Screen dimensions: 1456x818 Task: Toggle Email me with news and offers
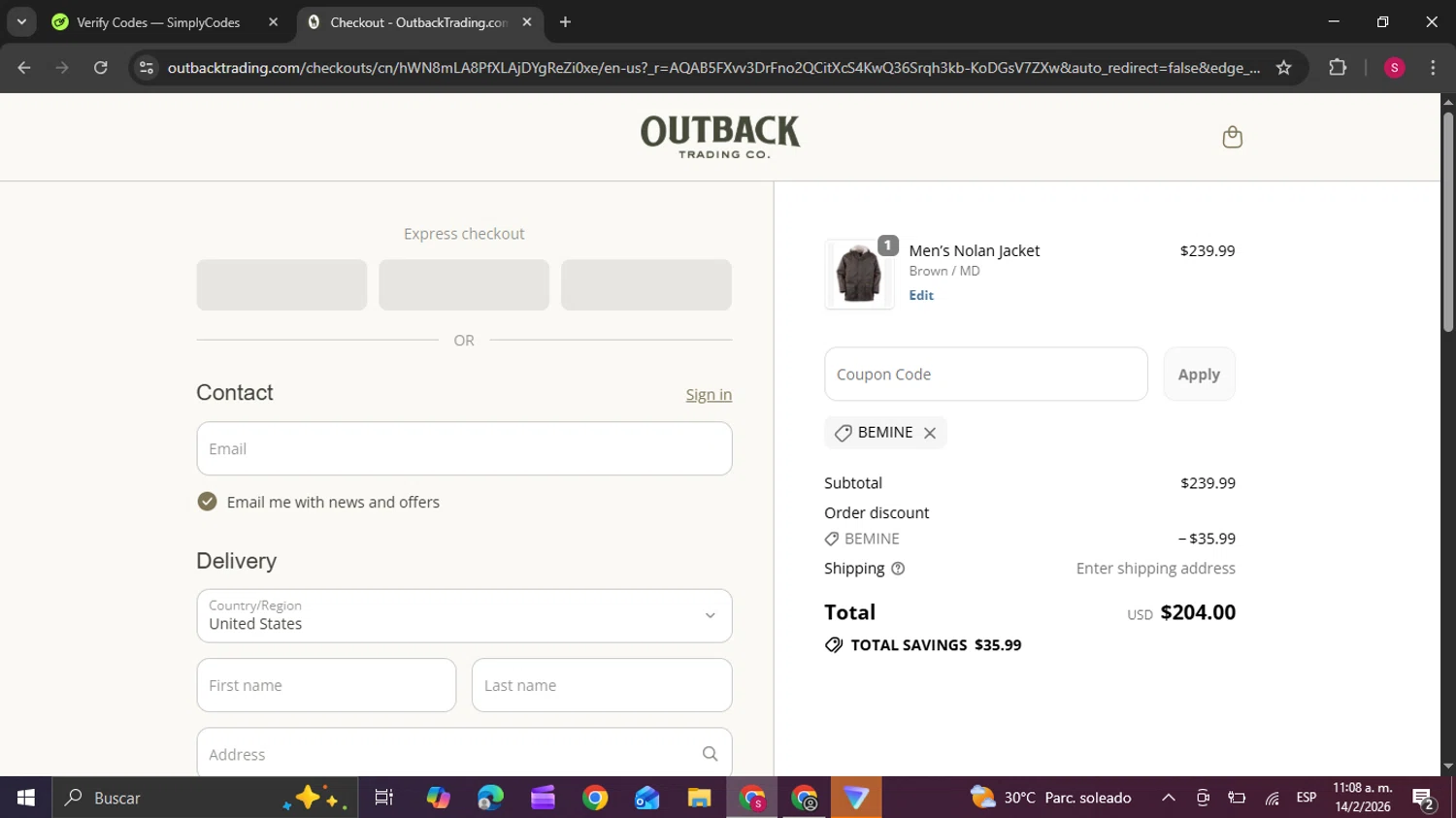point(207,502)
